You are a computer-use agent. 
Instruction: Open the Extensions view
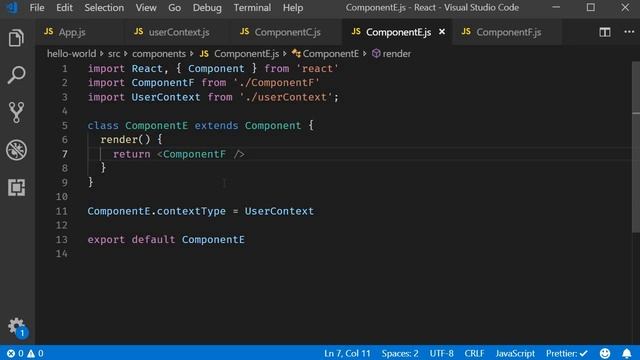click(16, 187)
